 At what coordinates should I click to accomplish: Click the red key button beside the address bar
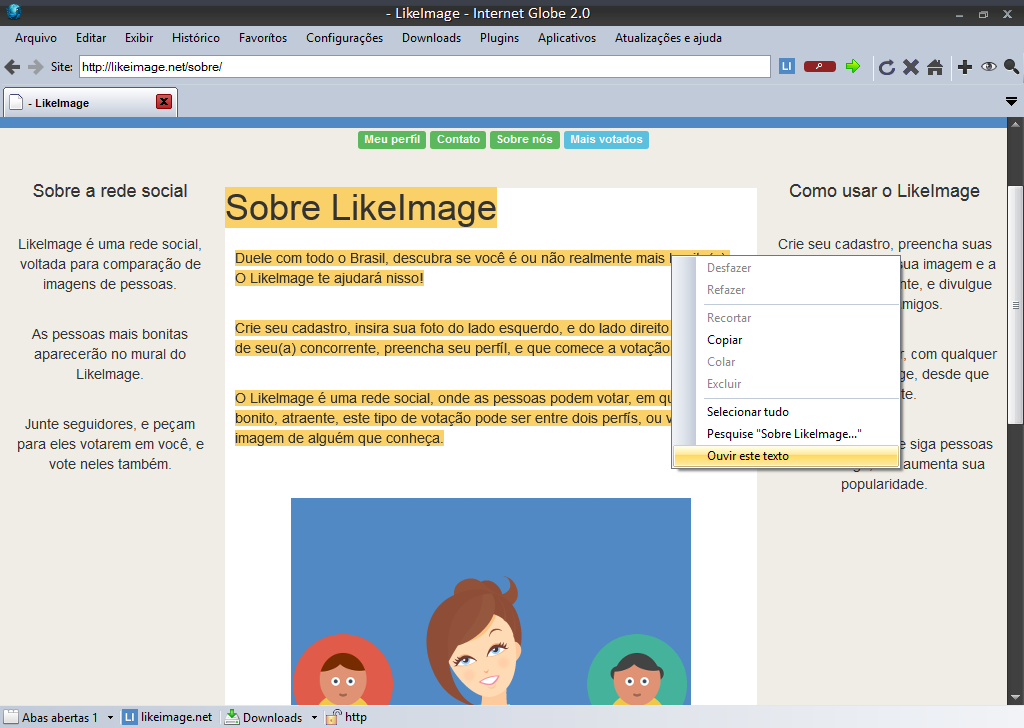[x=819, y=66]
